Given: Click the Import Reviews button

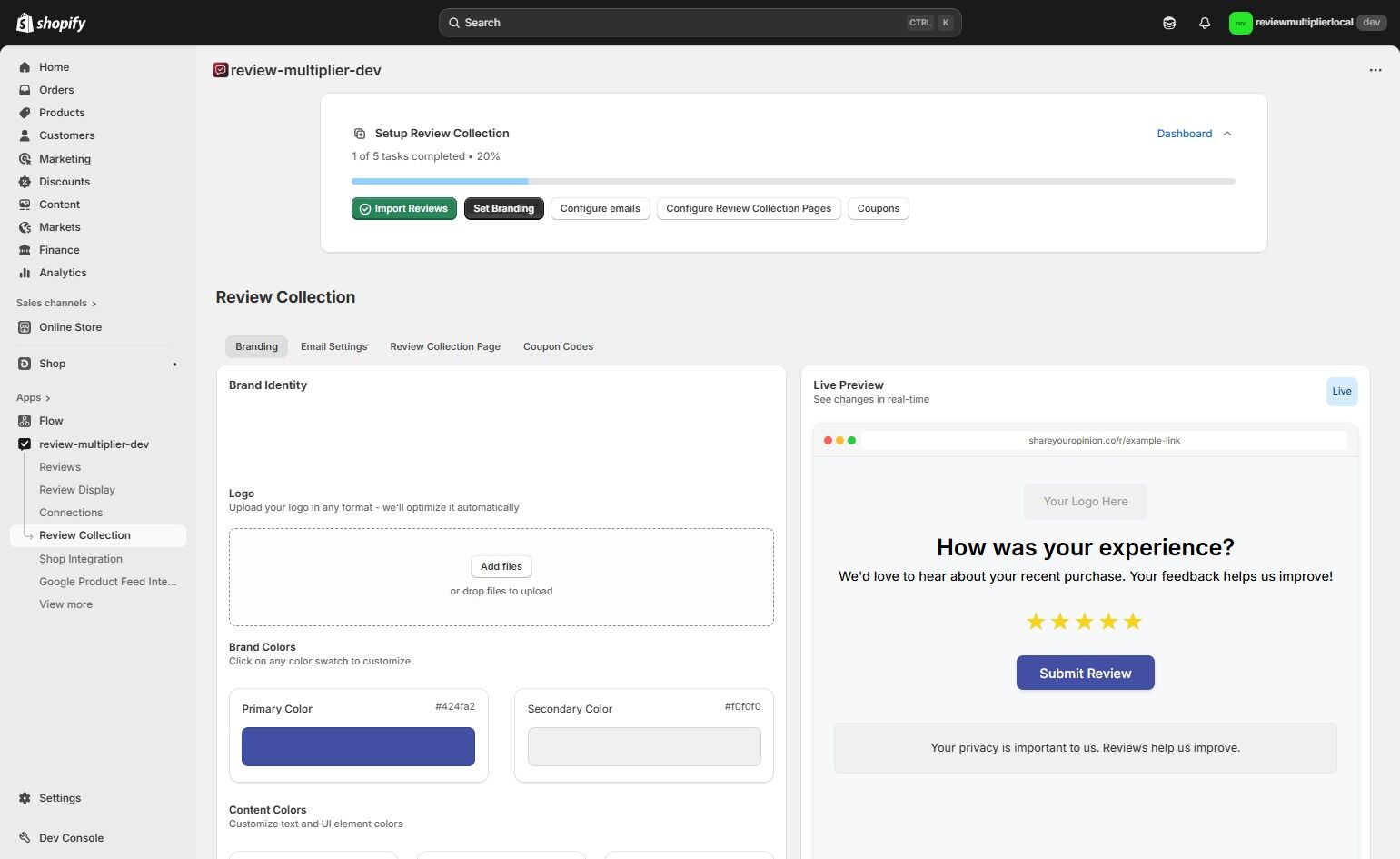Looking at the screenshot, I should point(403,208).
